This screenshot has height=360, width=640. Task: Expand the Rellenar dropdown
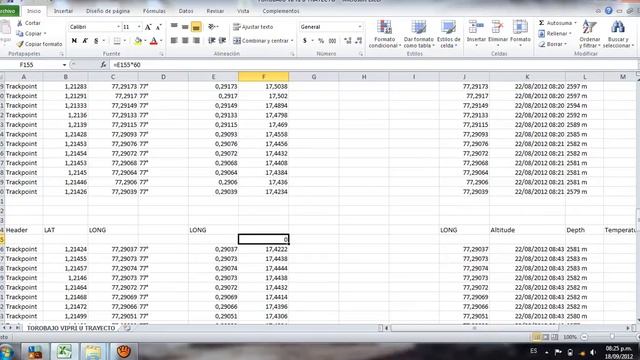570,33
